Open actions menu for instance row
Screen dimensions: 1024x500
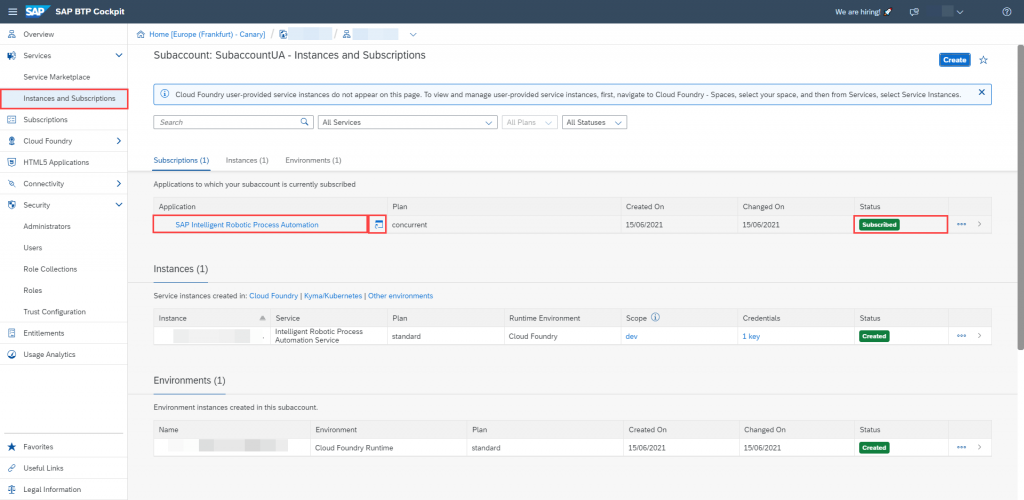click(x=961, y=336)
